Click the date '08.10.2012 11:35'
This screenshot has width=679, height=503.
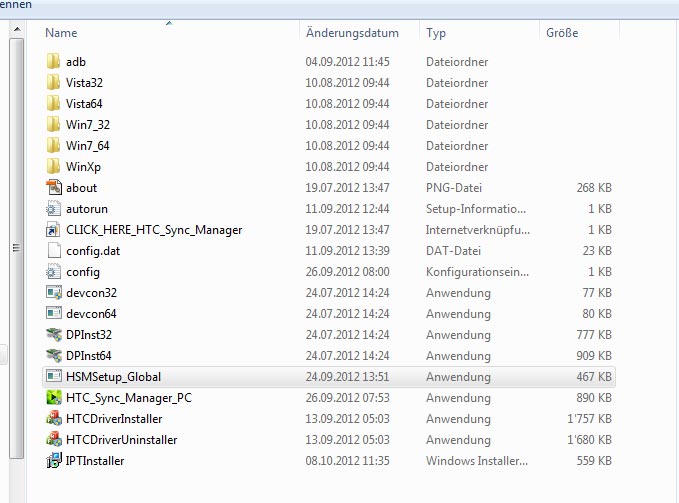tap(347, 461)
